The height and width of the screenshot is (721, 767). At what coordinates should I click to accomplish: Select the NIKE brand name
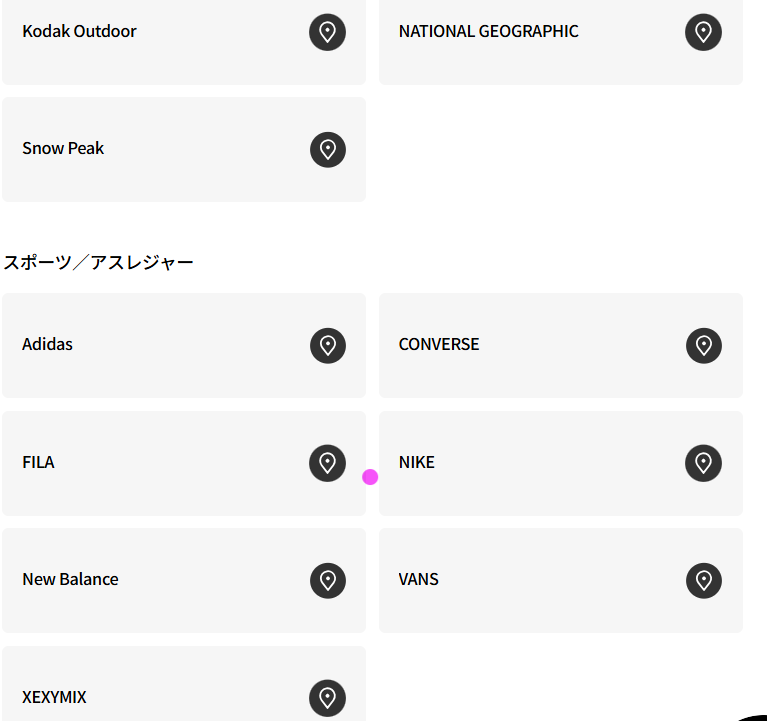click(x=416, y=462)
